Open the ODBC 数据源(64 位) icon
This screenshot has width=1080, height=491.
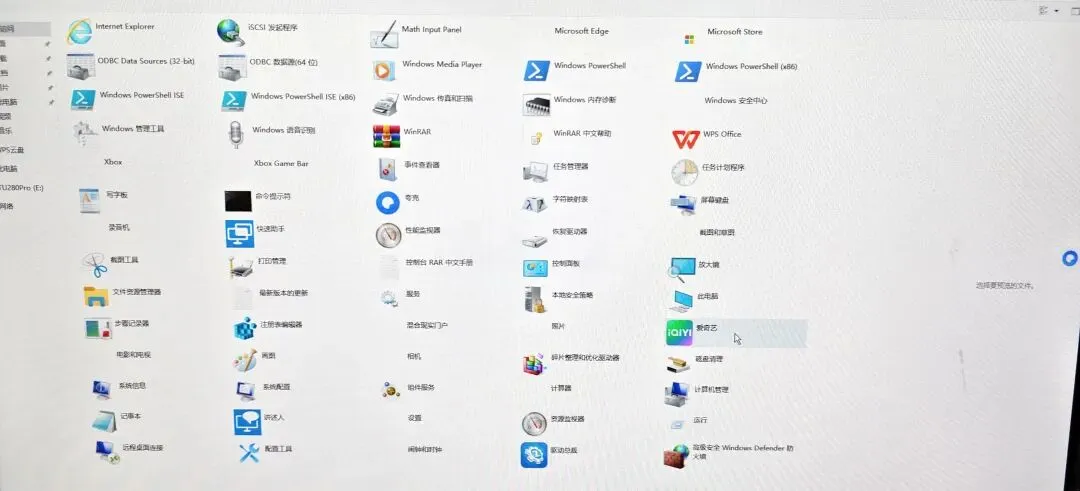click(232, 67)
